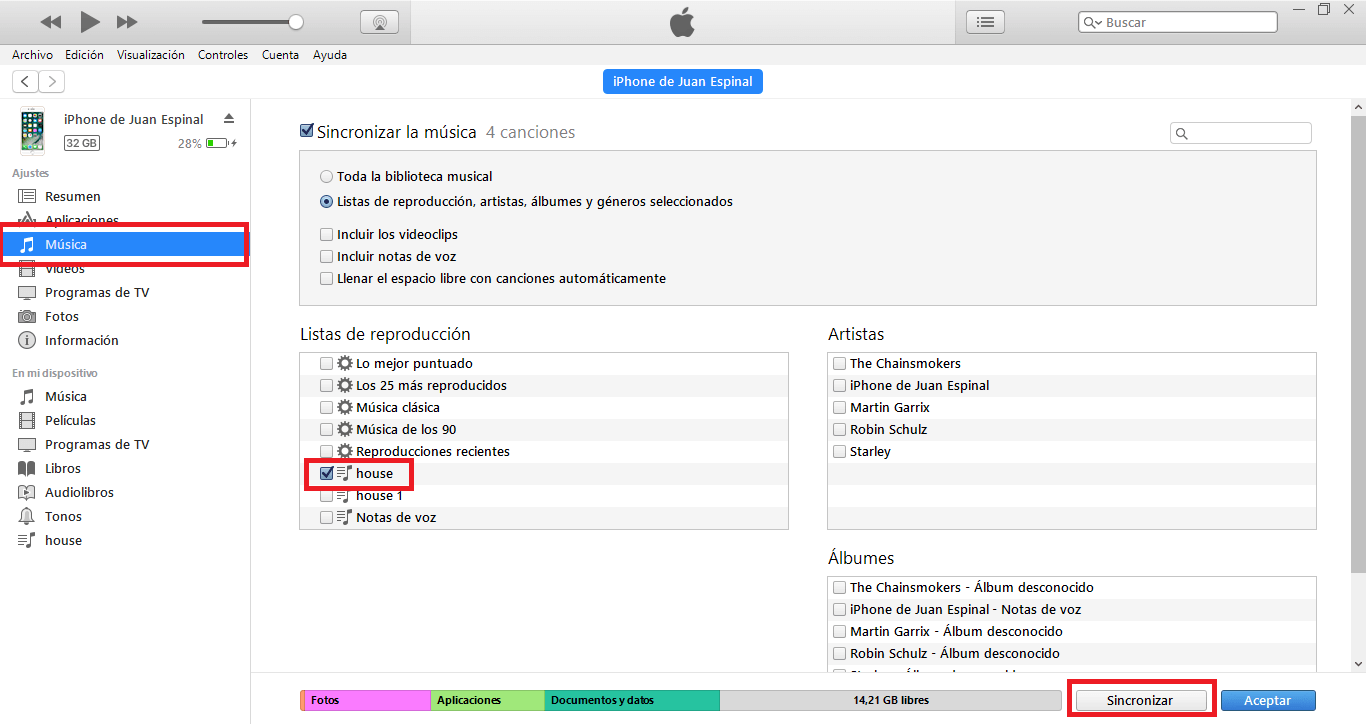The height and width of the screenshot is (724, 1366).
Task: Click the next track fast-forward icon
Action: pos(127,22)
